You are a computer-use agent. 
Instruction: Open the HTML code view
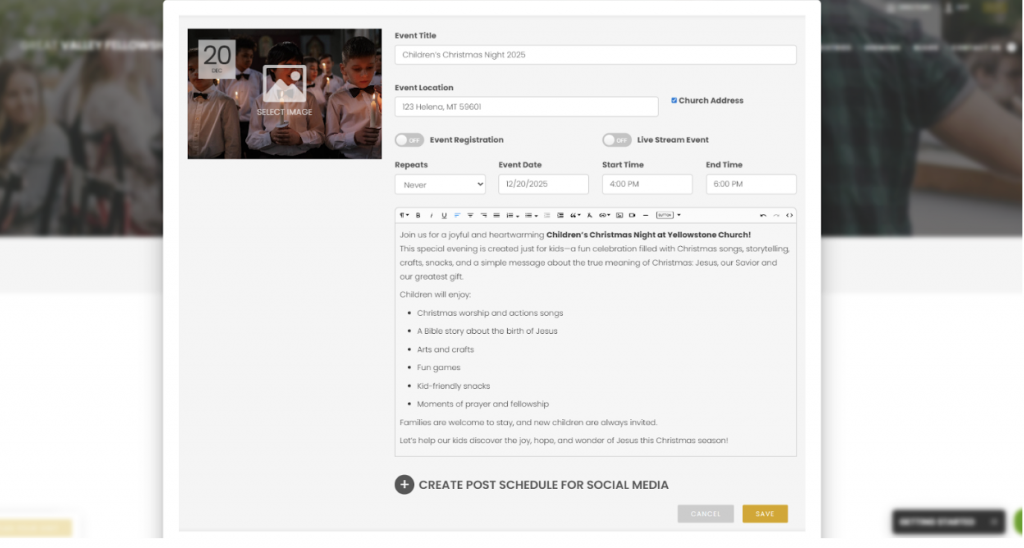[789, 215]
